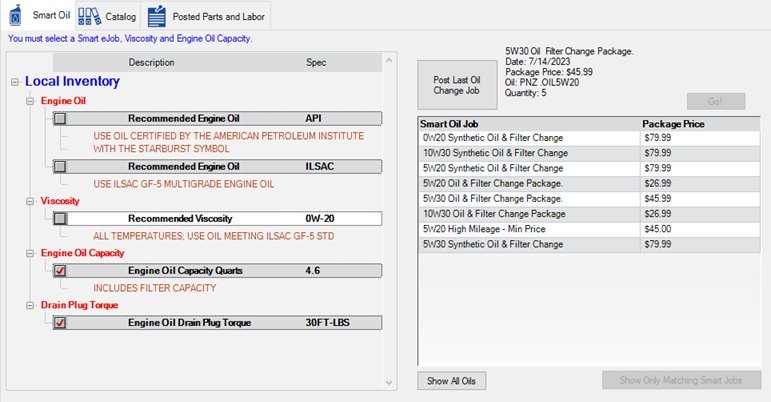Image resolution: width=771 pixels, height=402 pixels.
Task: Click the Local Inventory heading
Action: (x=72, y=81)
